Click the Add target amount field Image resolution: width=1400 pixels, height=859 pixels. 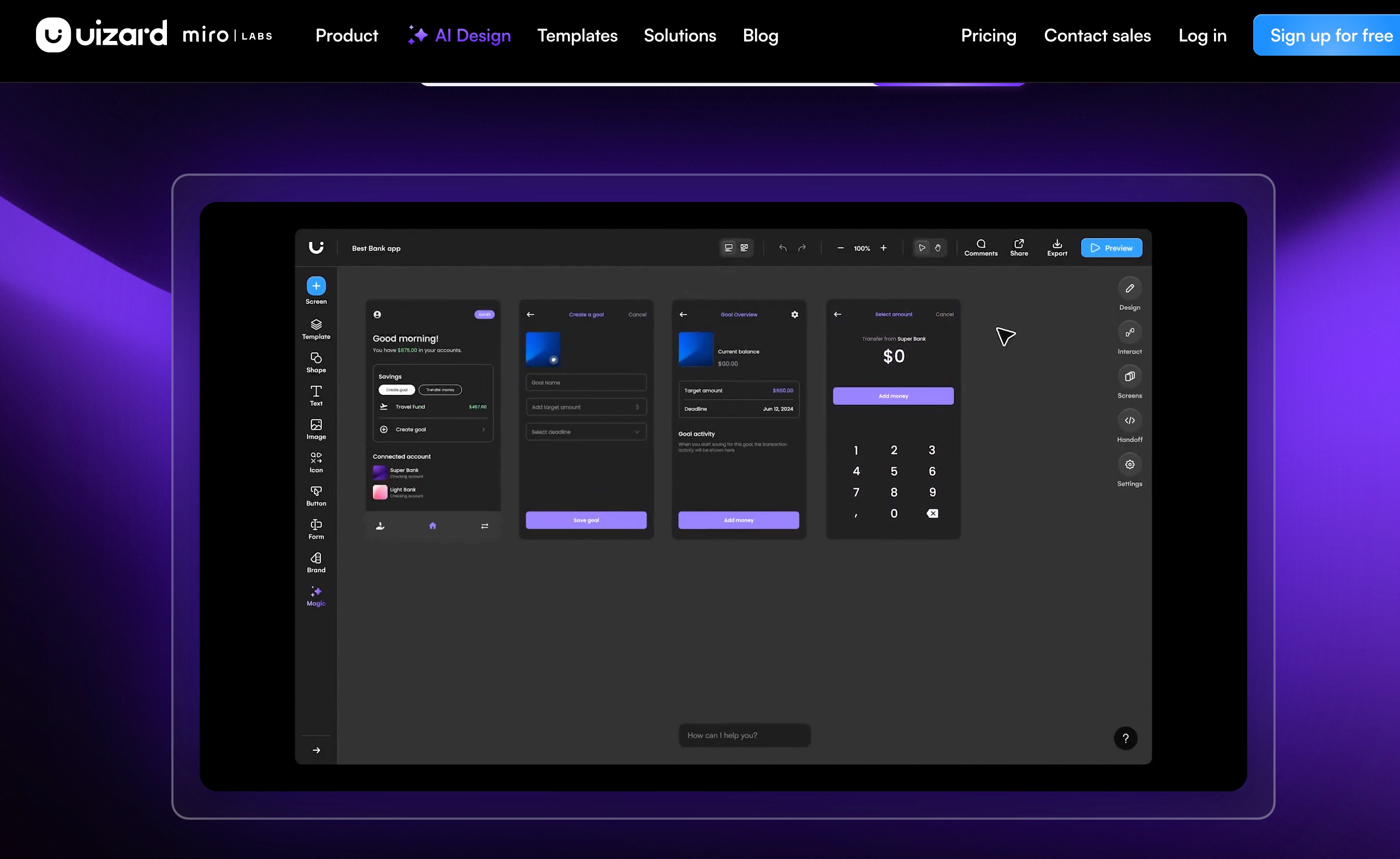coord(586,407)
